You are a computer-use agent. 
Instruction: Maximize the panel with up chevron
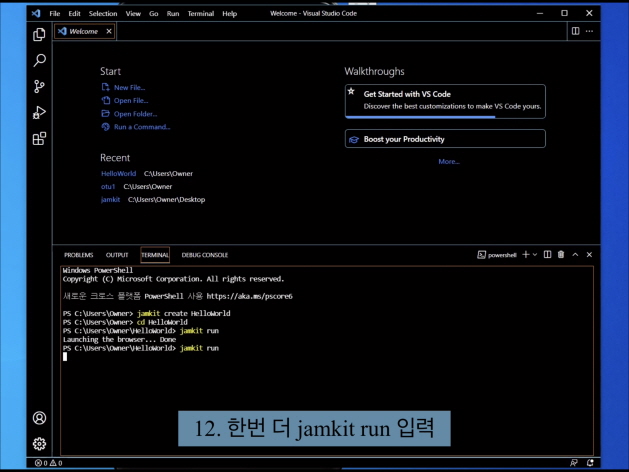tap(575, 255)
